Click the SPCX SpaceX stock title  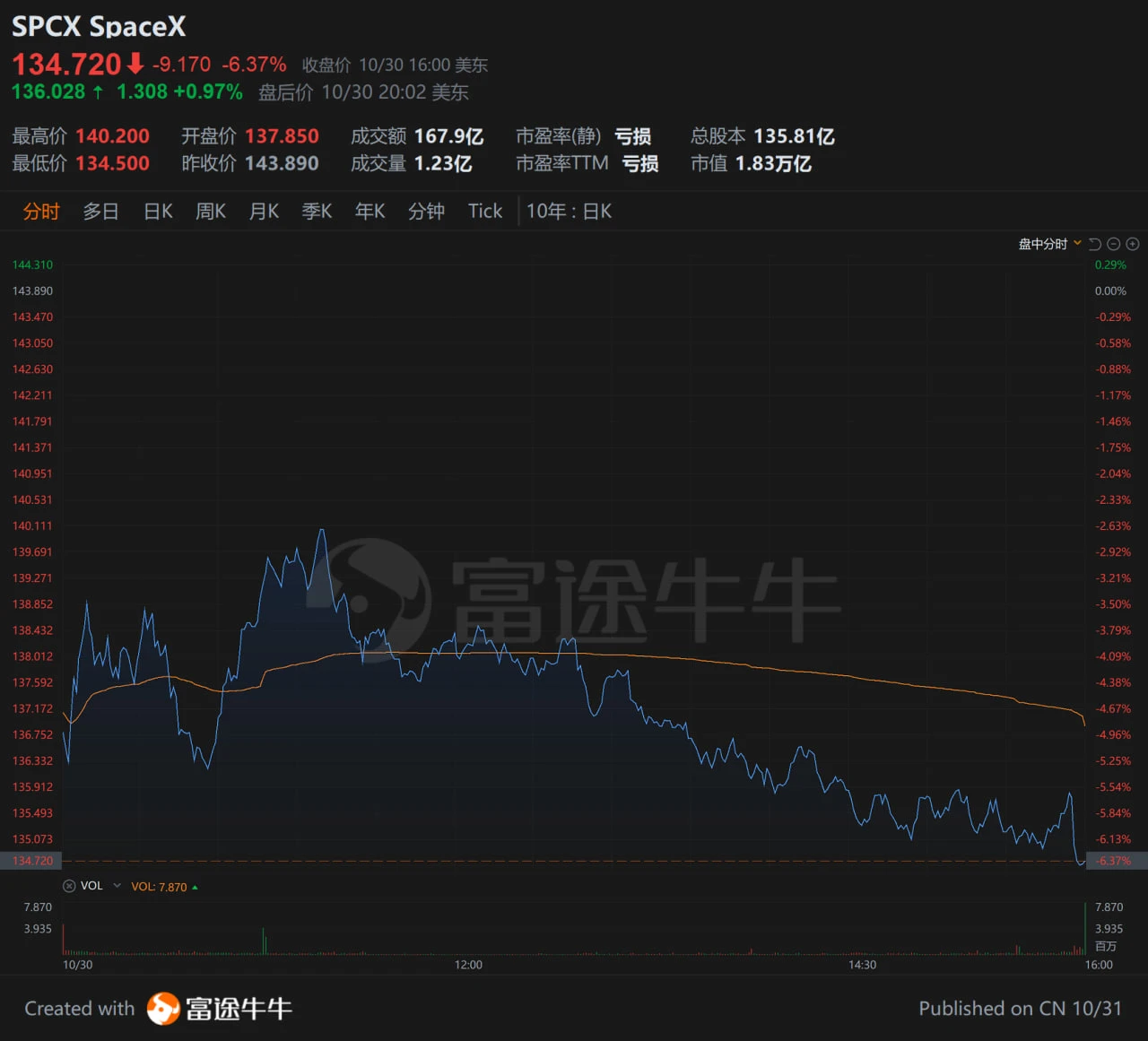99,27
